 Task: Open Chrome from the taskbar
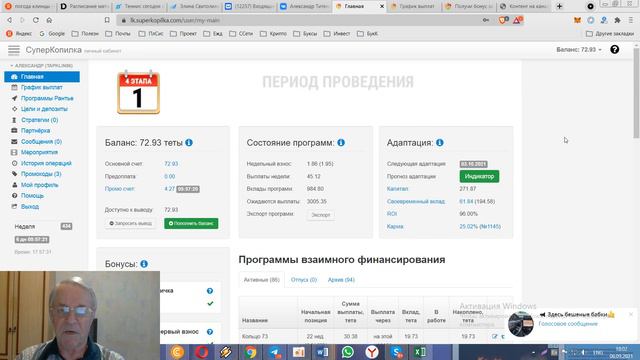point(250,352)
